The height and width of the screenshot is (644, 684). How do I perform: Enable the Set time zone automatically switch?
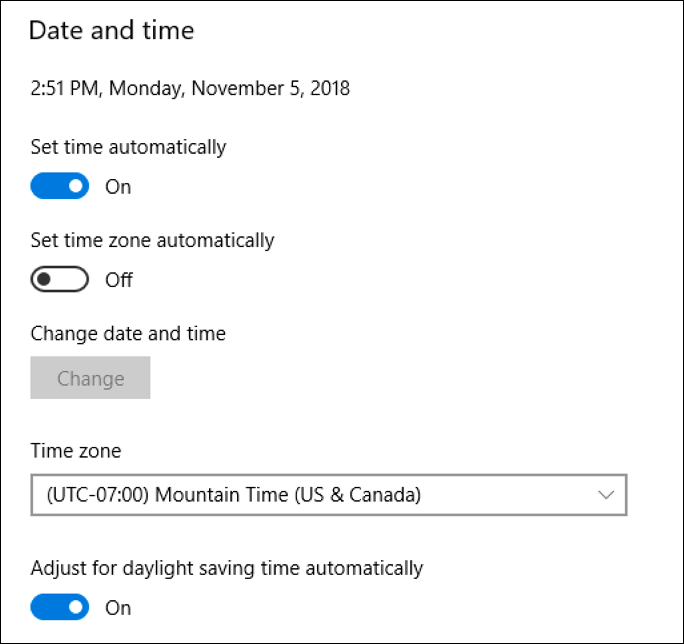point(59,279)
